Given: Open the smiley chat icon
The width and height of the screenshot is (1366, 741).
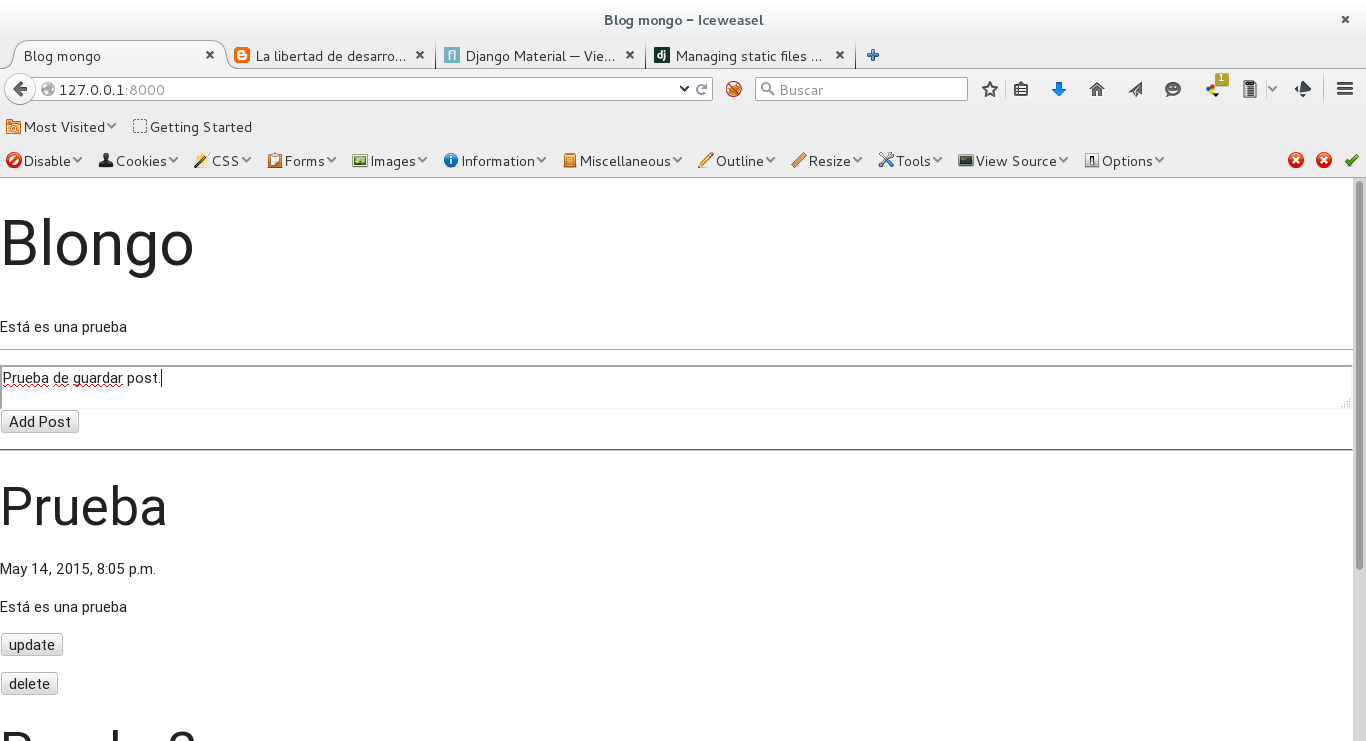Looking at the screenshot, I should pyautogui.click(x=1173, y=90).
